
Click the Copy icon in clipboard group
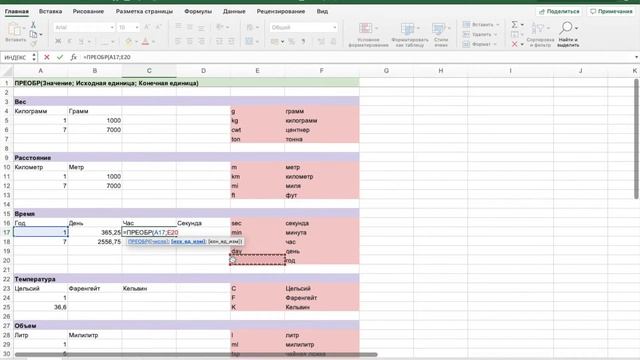(33, 34)
